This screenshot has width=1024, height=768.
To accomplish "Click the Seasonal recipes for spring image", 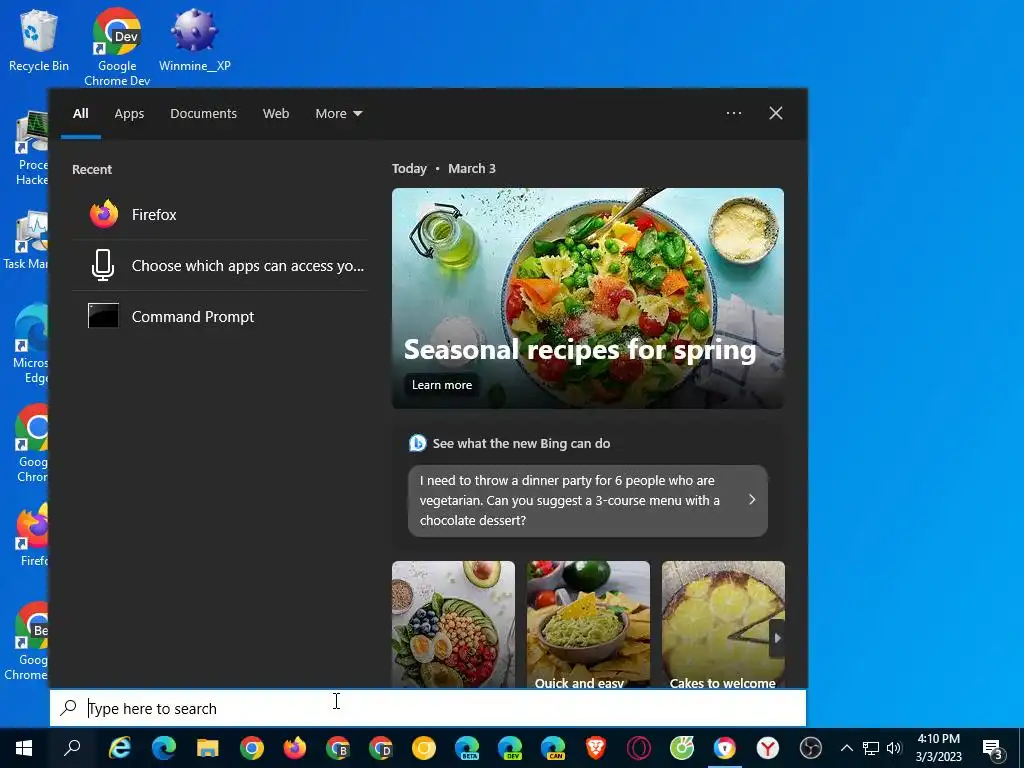I will click(x=588, y=298).
